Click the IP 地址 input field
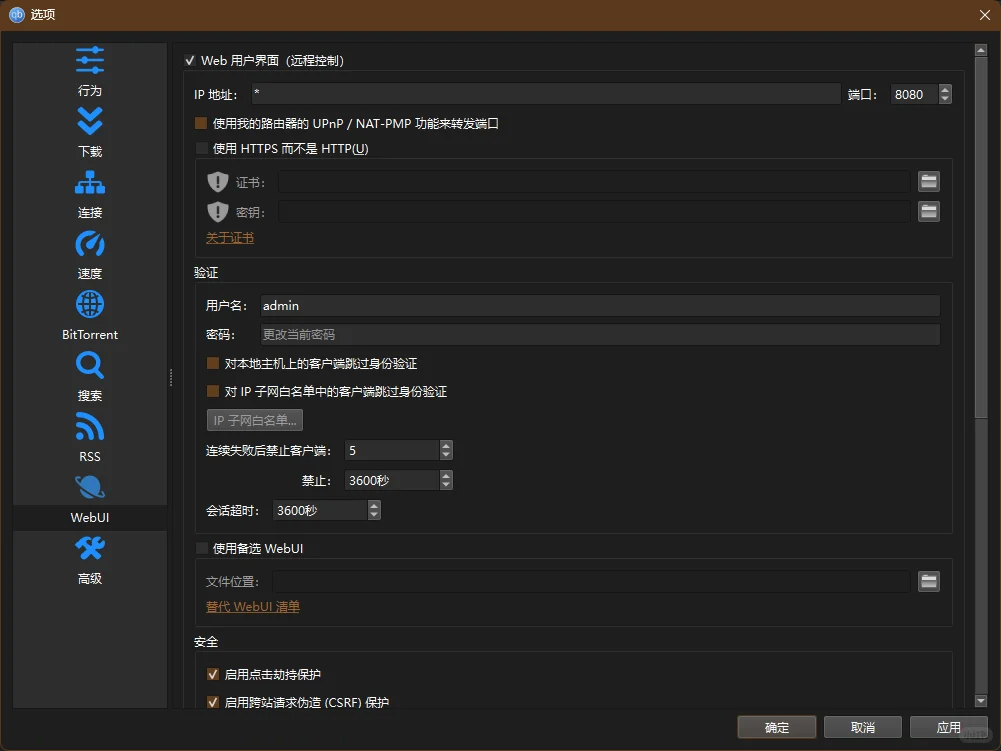Viewport: 1001px width, 751px height. [546, 94]
